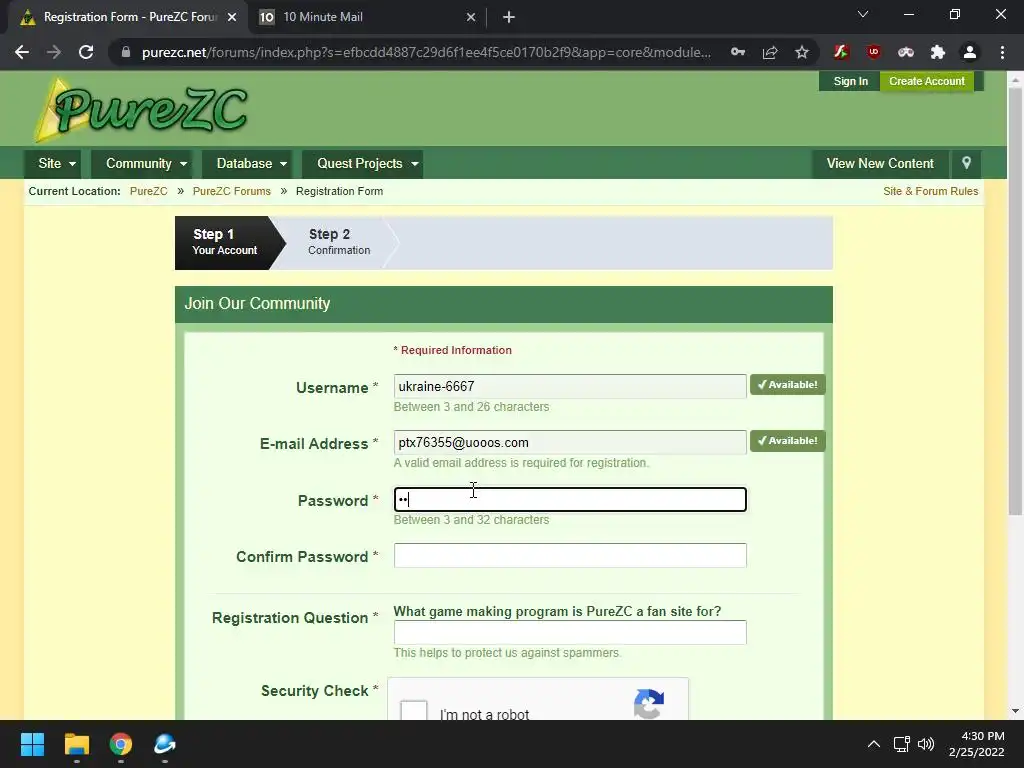
Task: Open the Extensions puzzle menu
Action: pyautogui.click(x=938, y=52)
